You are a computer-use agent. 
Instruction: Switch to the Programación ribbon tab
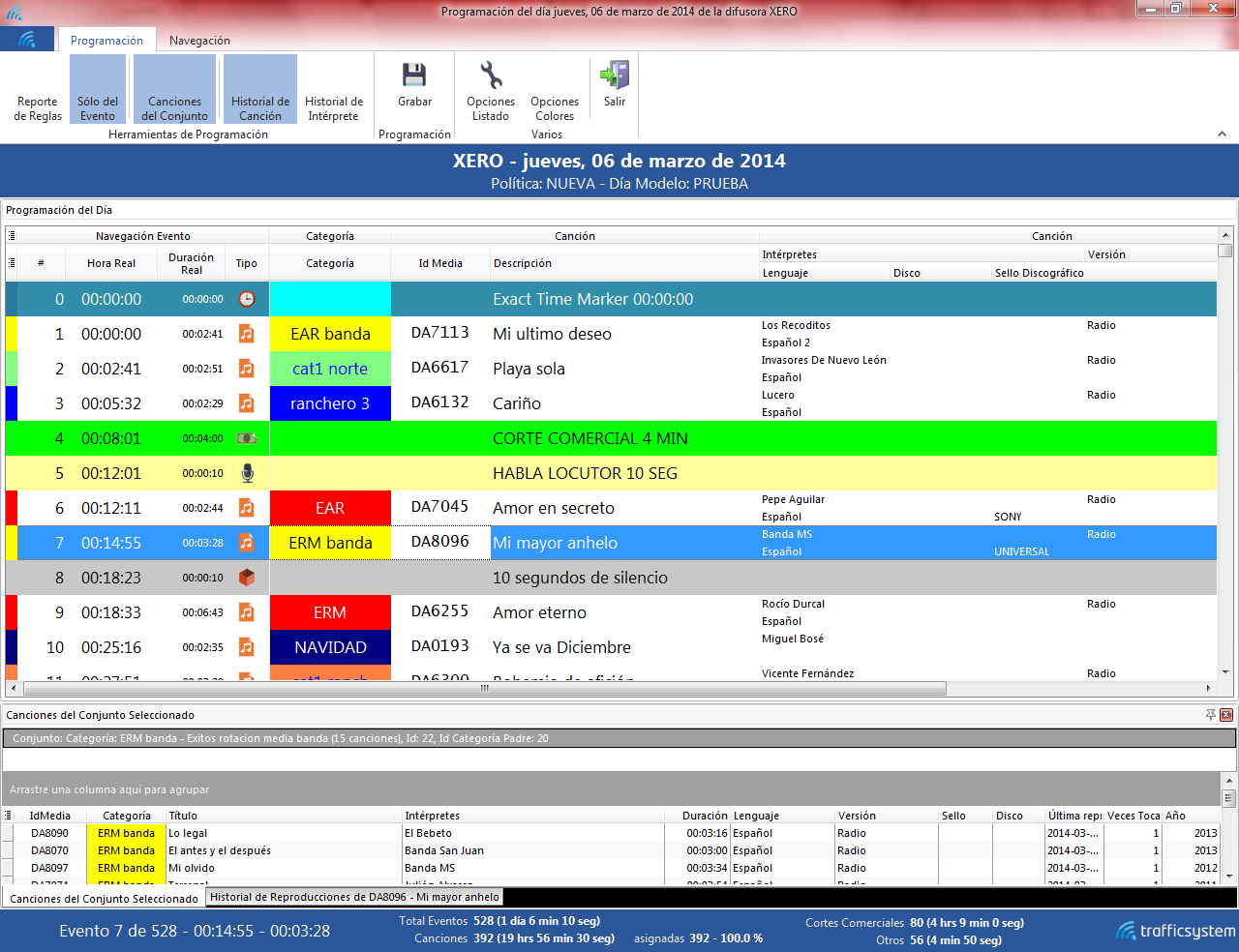pos(106,41)
